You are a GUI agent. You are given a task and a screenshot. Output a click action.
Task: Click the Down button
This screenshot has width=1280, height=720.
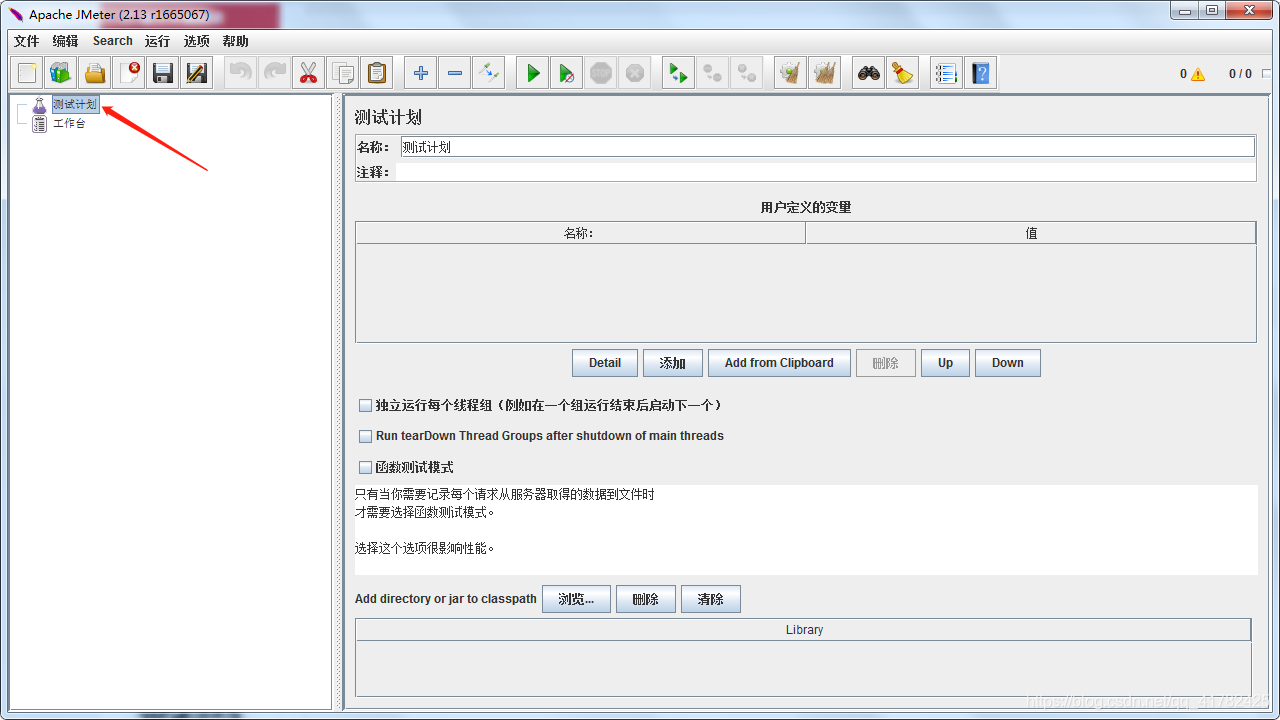1008,363
